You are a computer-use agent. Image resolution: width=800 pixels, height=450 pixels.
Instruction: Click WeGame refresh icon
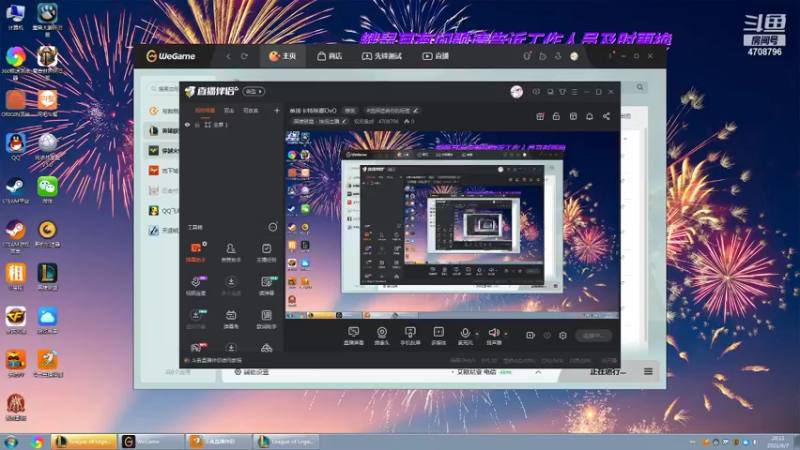(244, 56)
